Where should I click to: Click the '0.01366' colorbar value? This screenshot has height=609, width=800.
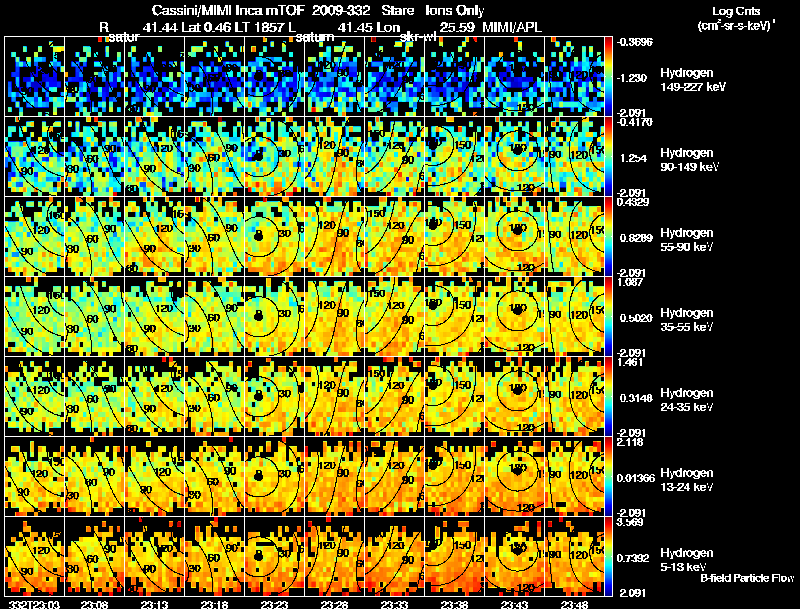tap(636, 478)
